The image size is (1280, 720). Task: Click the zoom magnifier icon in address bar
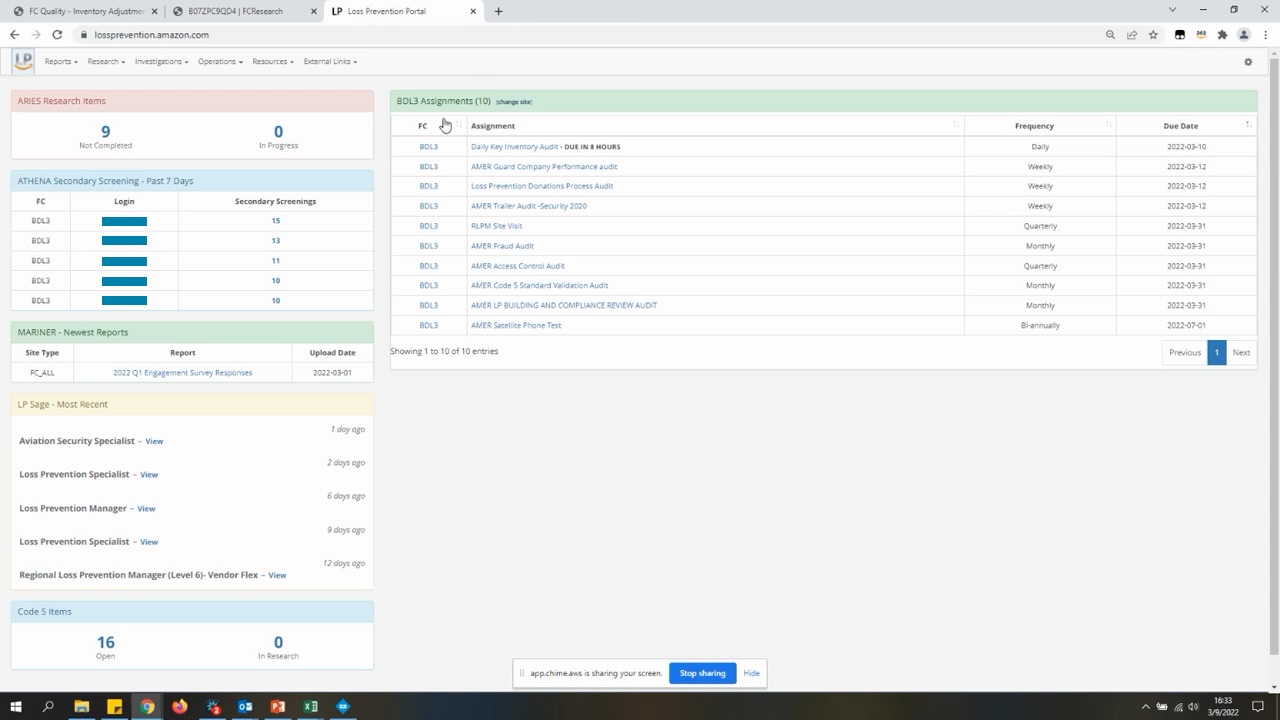coord(1110,35)
